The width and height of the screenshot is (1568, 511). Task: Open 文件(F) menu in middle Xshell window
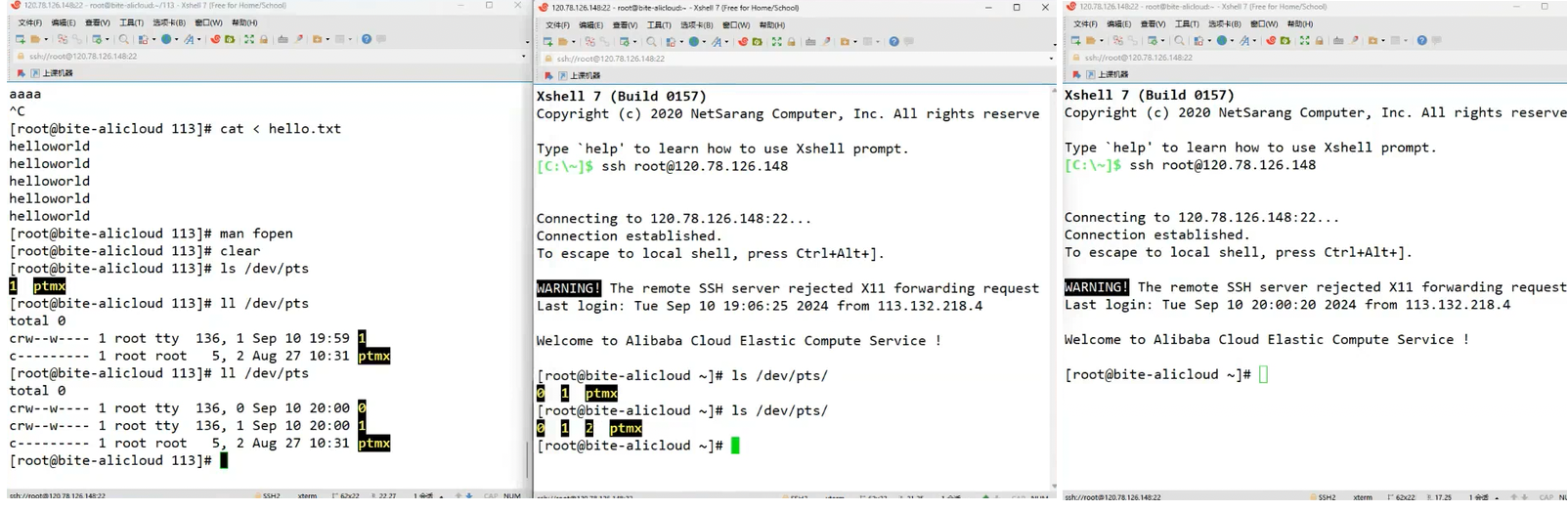coord(558,24)
